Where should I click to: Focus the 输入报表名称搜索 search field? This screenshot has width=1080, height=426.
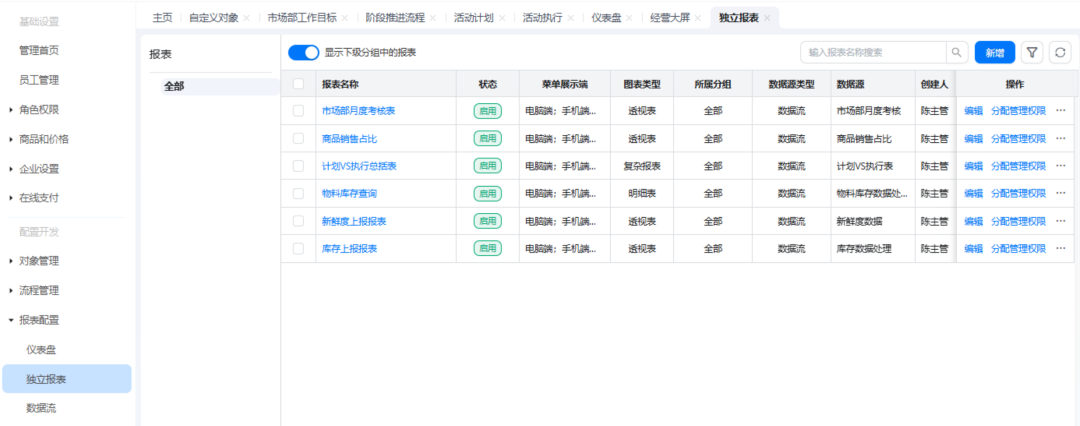coord(873,52)
